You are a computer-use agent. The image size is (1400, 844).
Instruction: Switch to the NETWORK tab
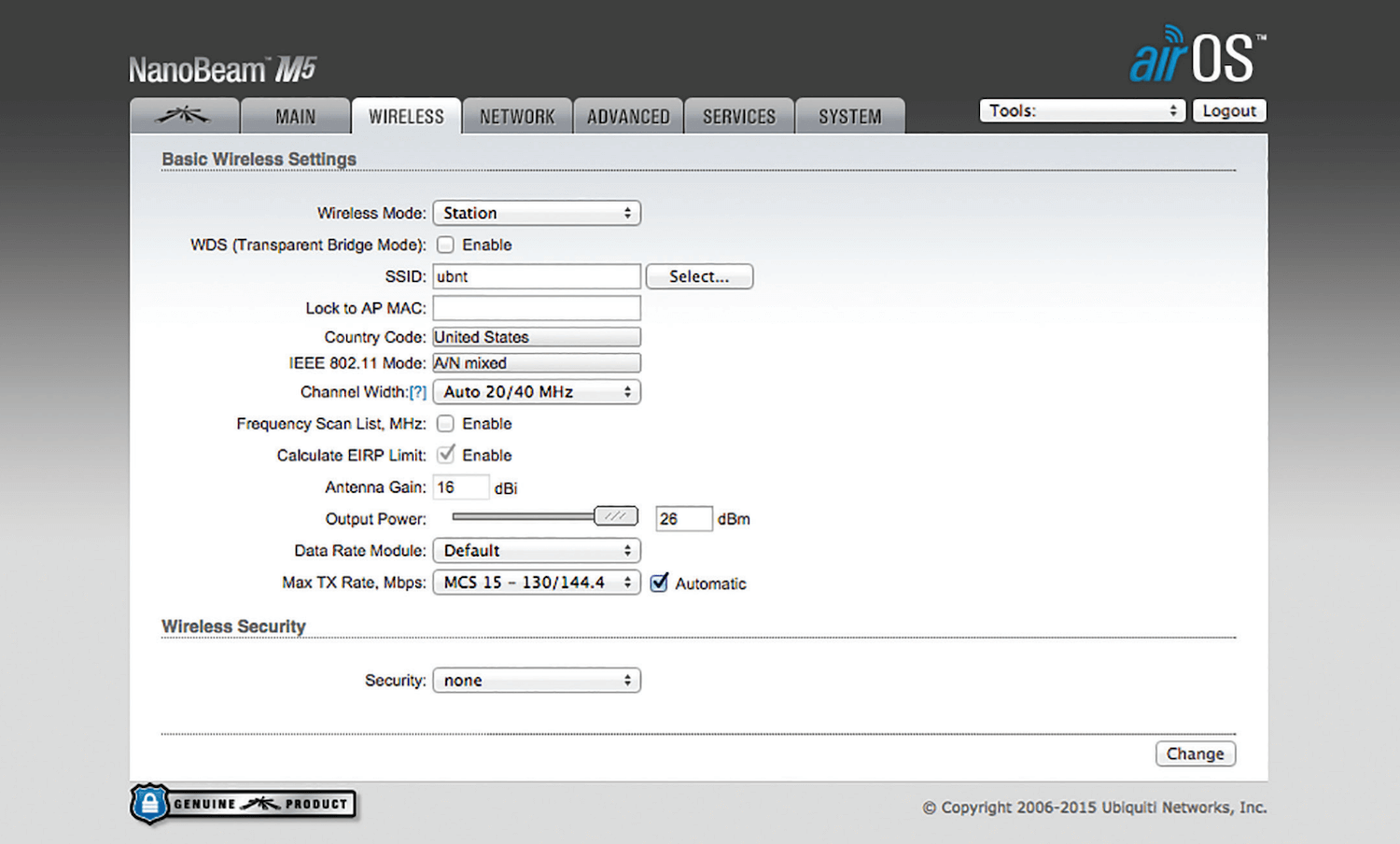(x=517, y=117)
